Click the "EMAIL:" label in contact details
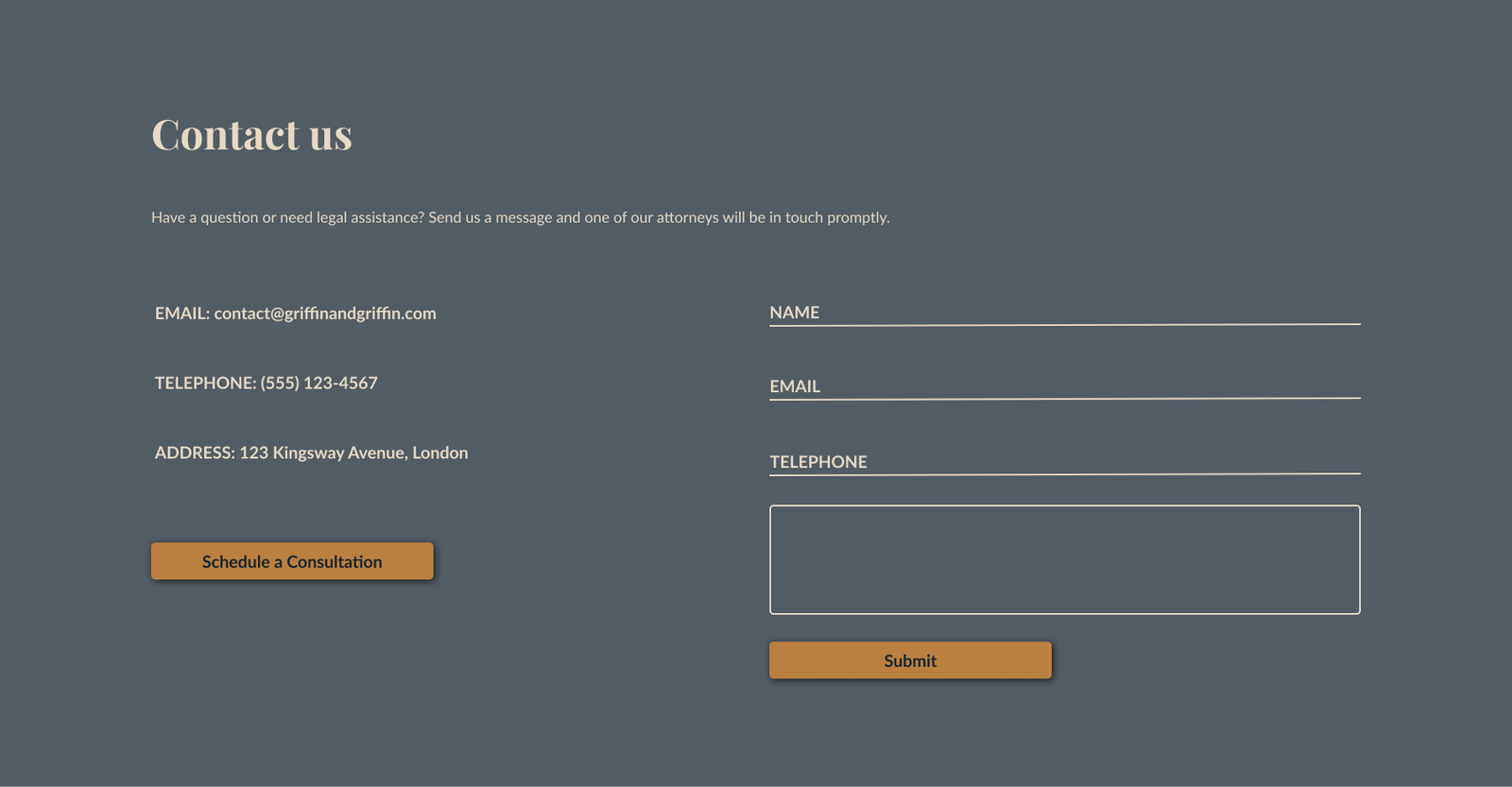Viewport: 1512px width, 787px height. 181,313
